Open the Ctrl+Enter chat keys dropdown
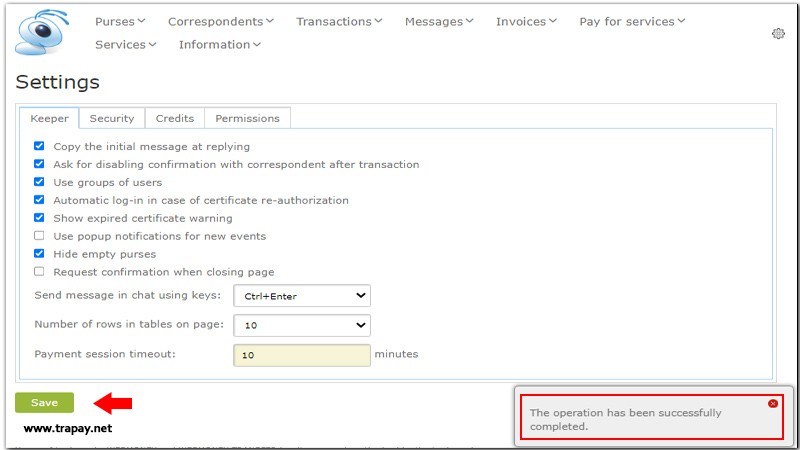 click(x=301, y=296)
